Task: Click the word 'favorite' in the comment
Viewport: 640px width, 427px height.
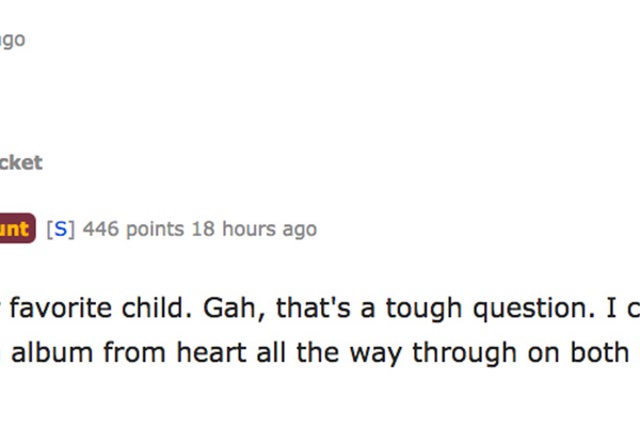Action: (61, 308)
